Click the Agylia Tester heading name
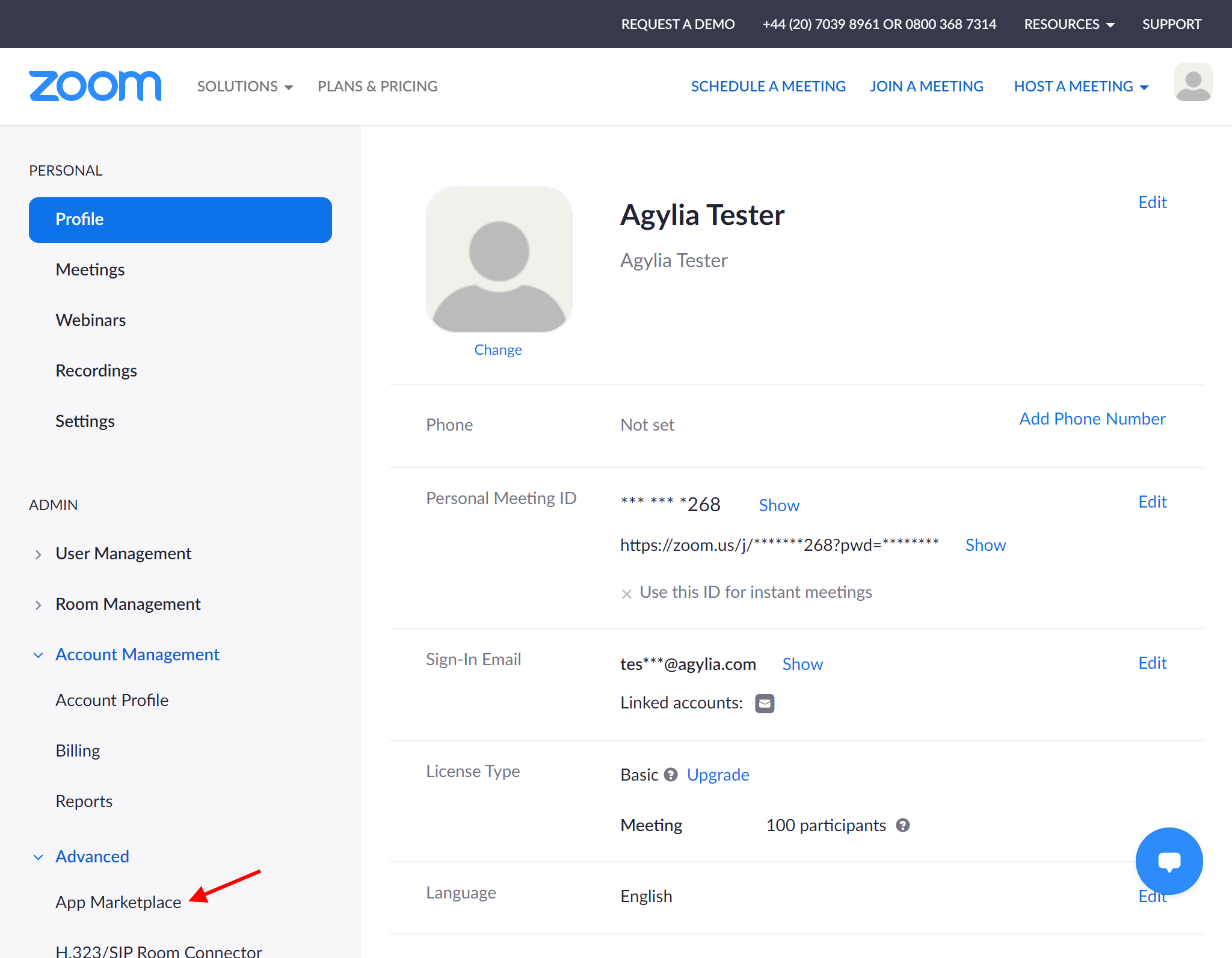 702,215
